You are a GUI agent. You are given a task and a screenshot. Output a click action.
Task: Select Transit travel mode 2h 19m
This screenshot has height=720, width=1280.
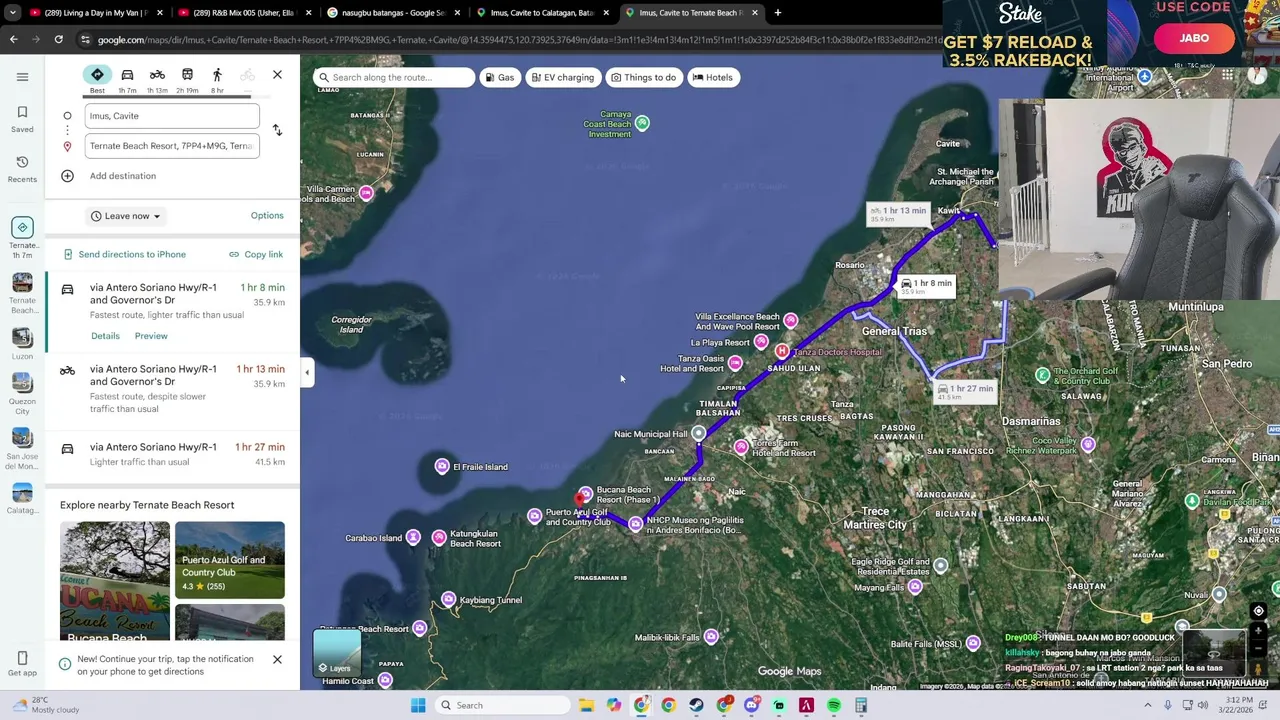tap(187, 79)
